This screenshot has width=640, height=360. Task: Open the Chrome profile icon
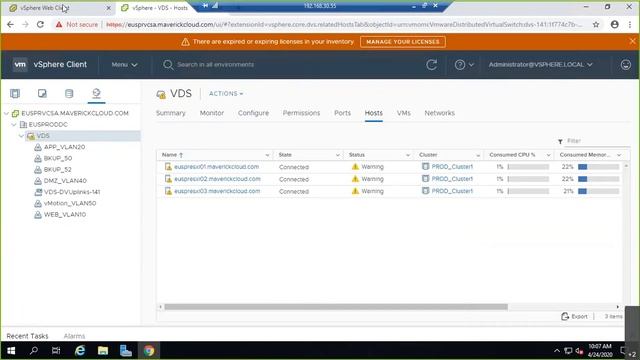tap(615, 24)
